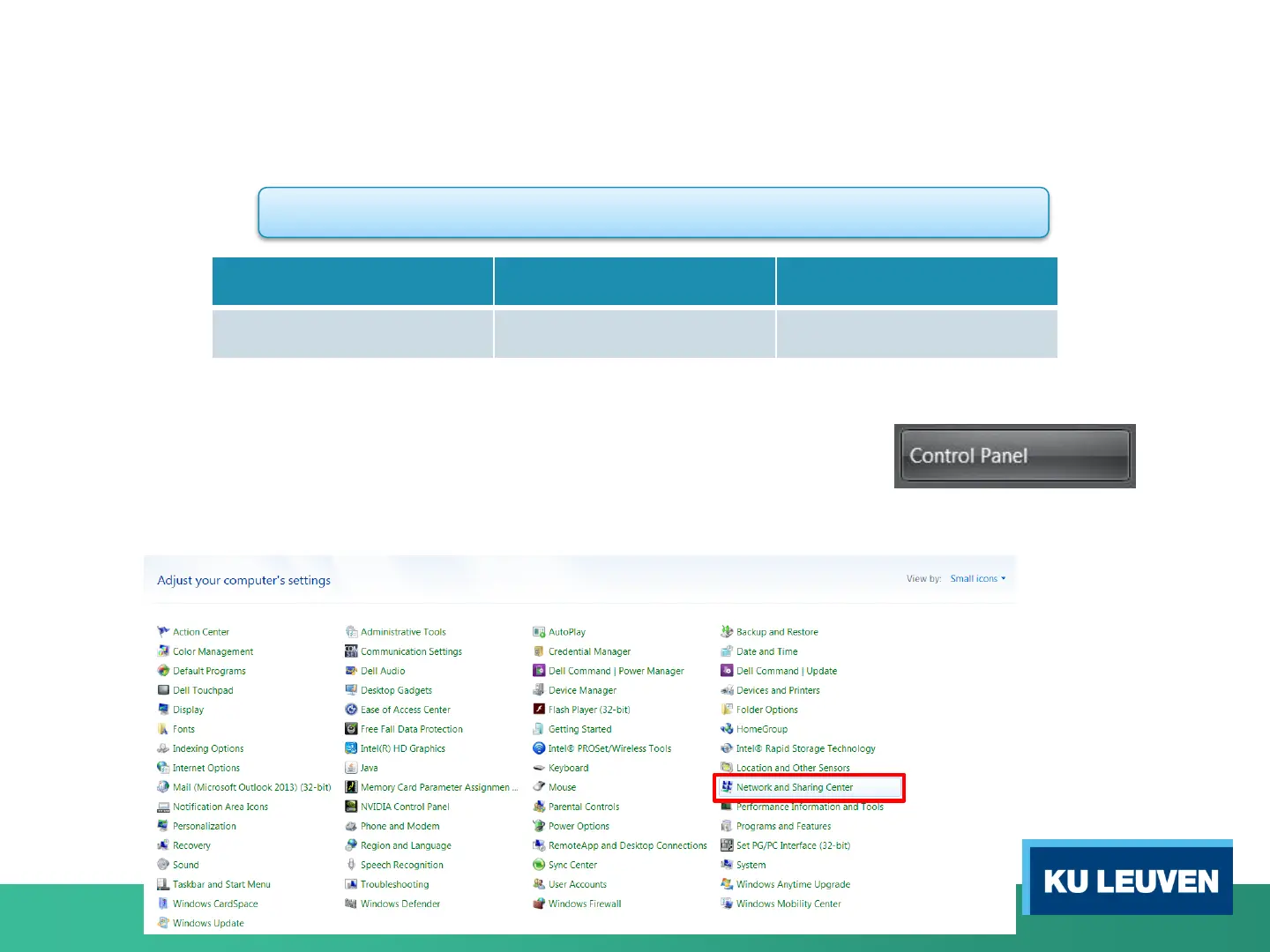The height and width of the screenshot is (952, 1270).
Task: Click the HomeGroup icon
Action: click(x=727, y=728)
